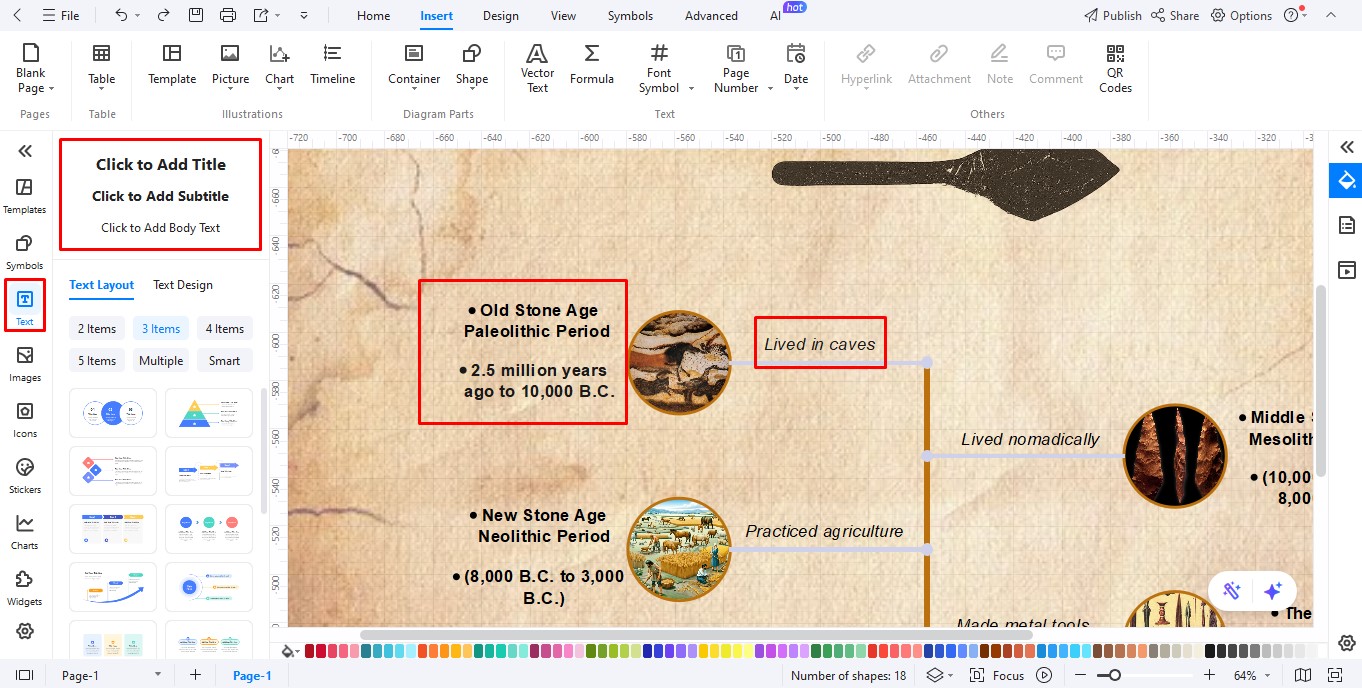Open the Symbols panel in the left sidebar

[x=24, y=248]
